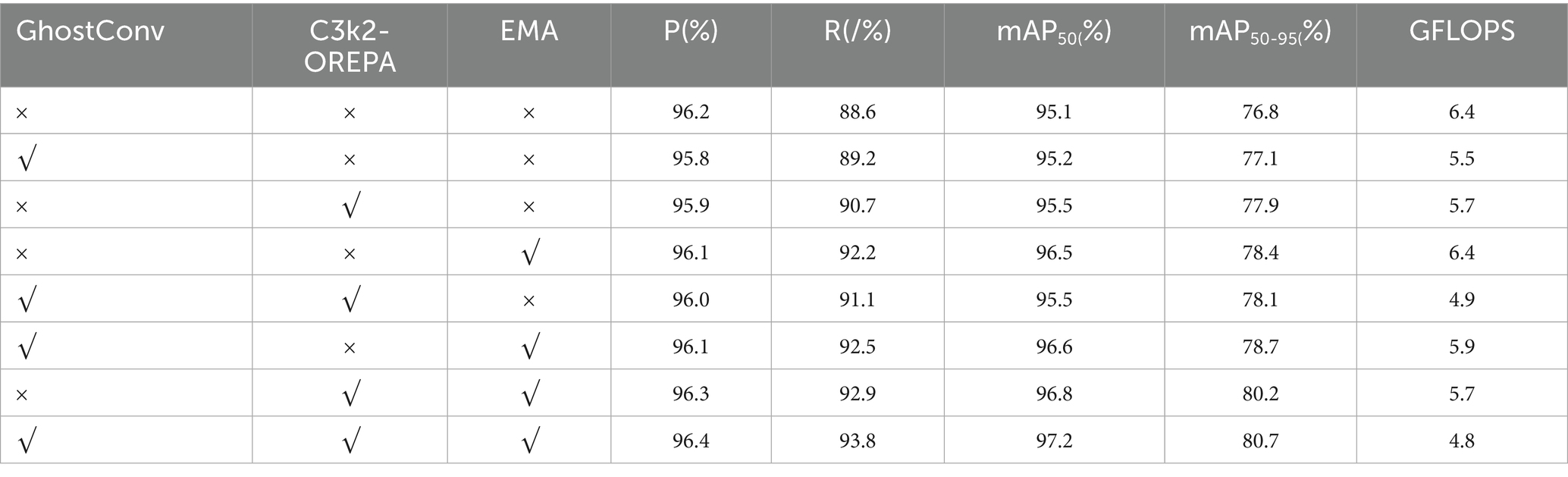
Task: Click the 4.8 GFLOPS value
Action: coord(1461,441)
